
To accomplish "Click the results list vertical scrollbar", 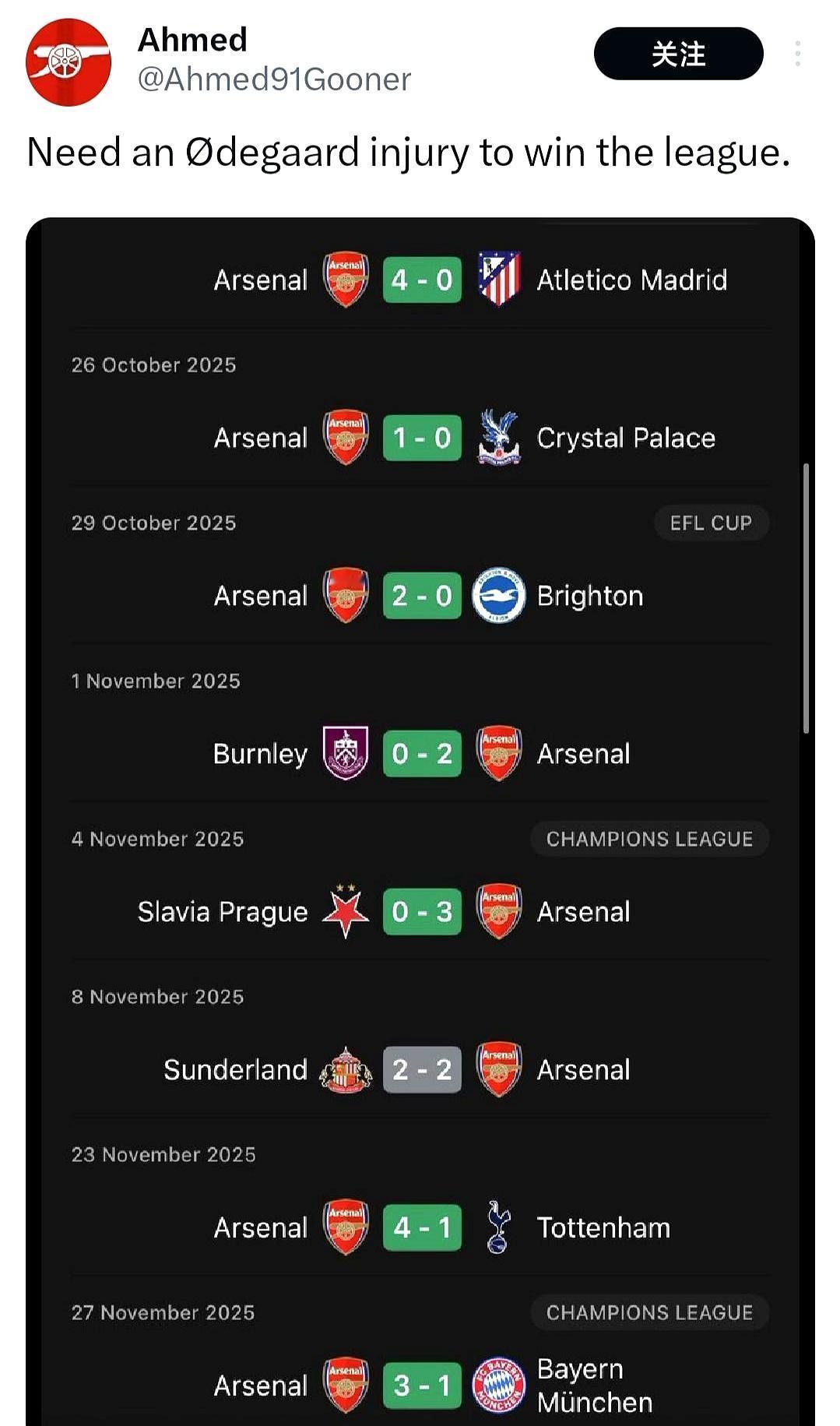I will [x=806, y=598].
